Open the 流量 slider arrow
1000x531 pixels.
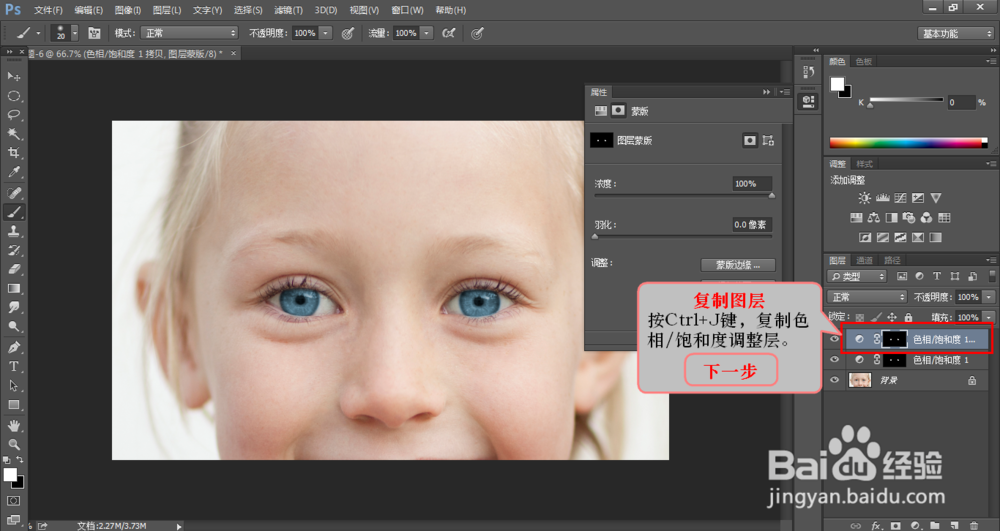427,33
